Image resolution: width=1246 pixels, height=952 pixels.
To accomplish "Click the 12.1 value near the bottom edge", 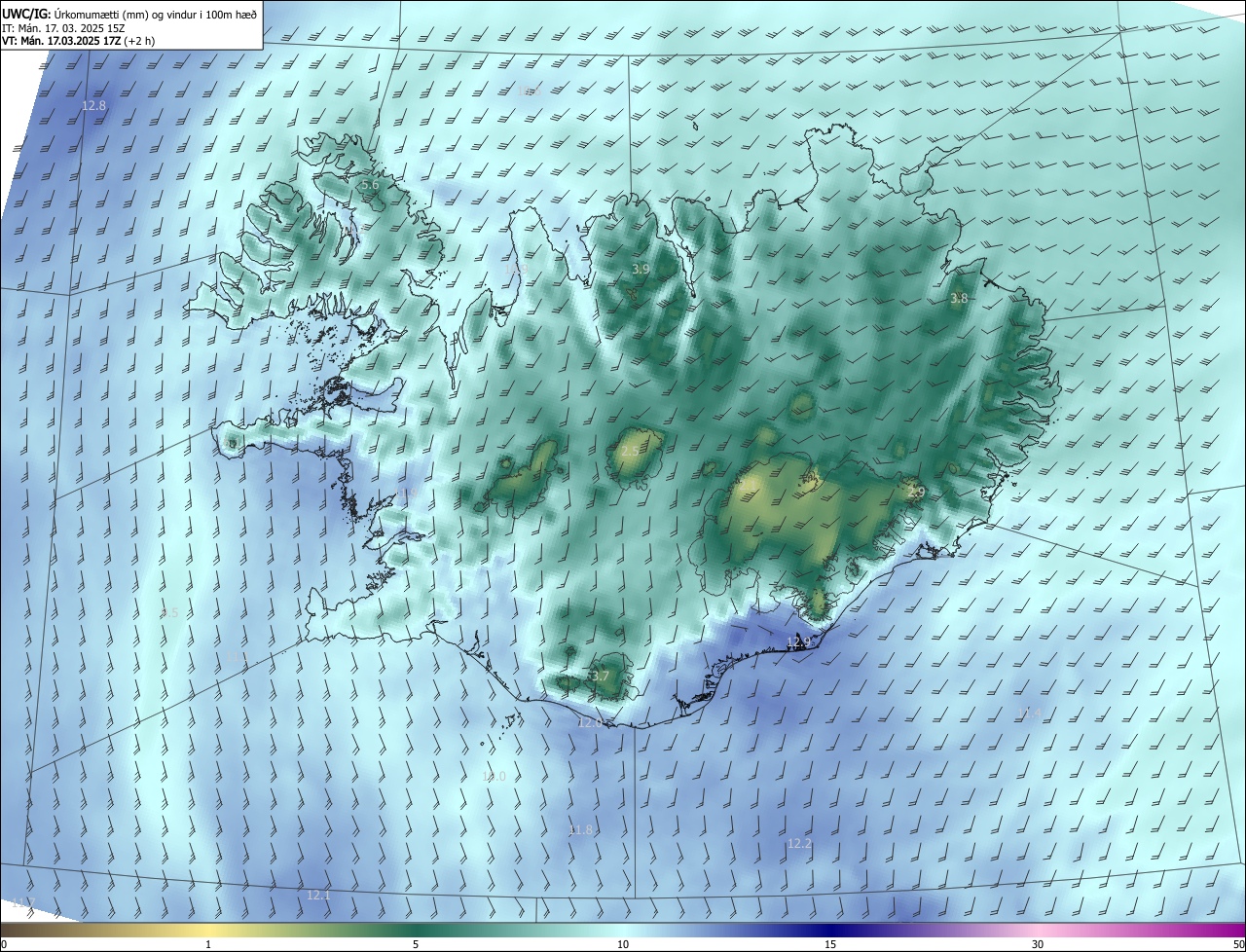I will [x=318, y=896].
